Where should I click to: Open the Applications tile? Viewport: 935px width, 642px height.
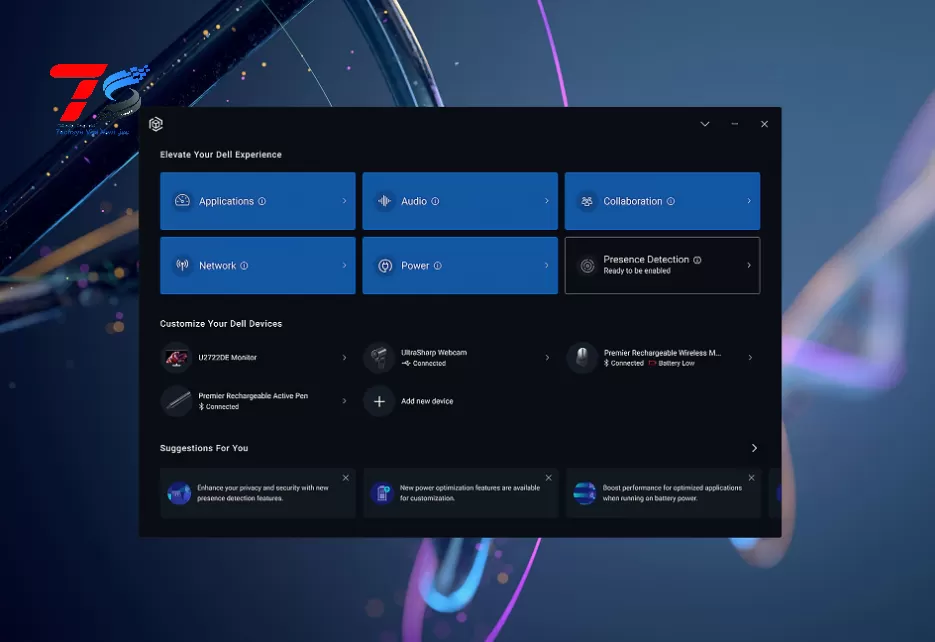(257, 201)
